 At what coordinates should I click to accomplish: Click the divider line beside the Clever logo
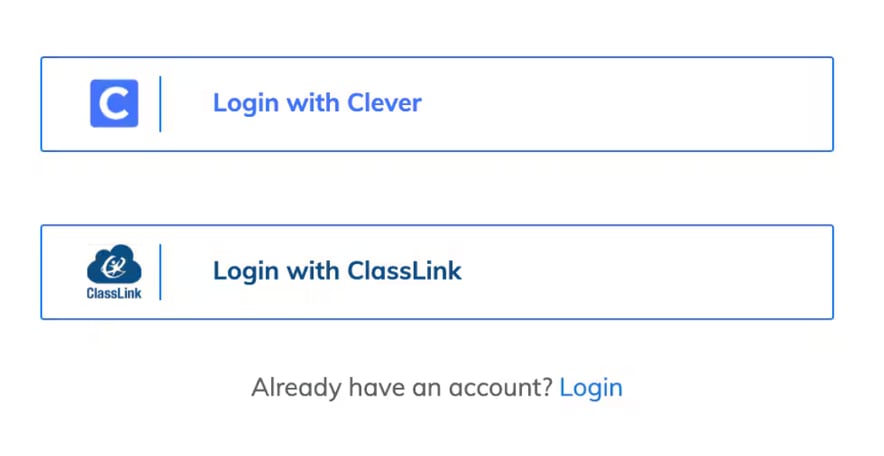pyautogui.click(x=160, y=104)
